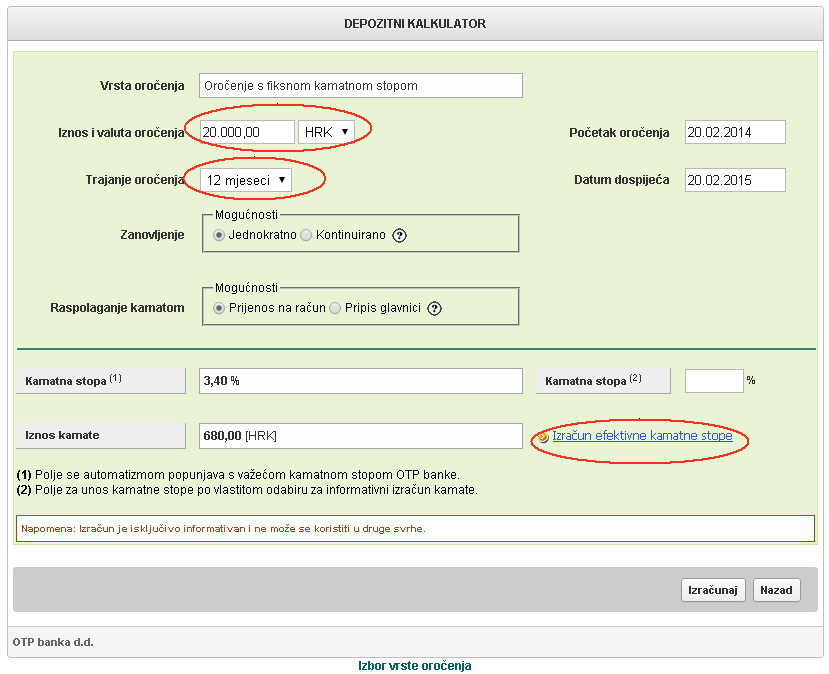Expand the 12 mjeseci duration dropdown

tap(246, 180)
